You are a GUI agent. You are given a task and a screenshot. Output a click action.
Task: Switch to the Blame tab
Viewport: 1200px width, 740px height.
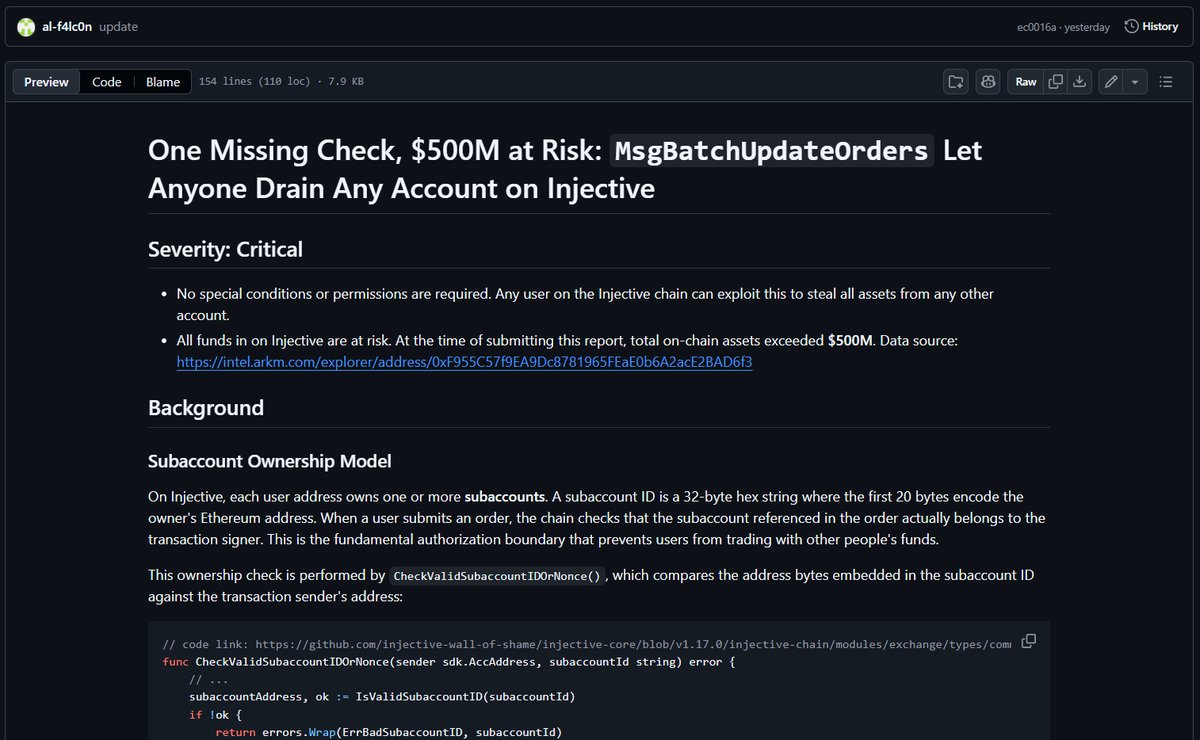click(163, 82)
